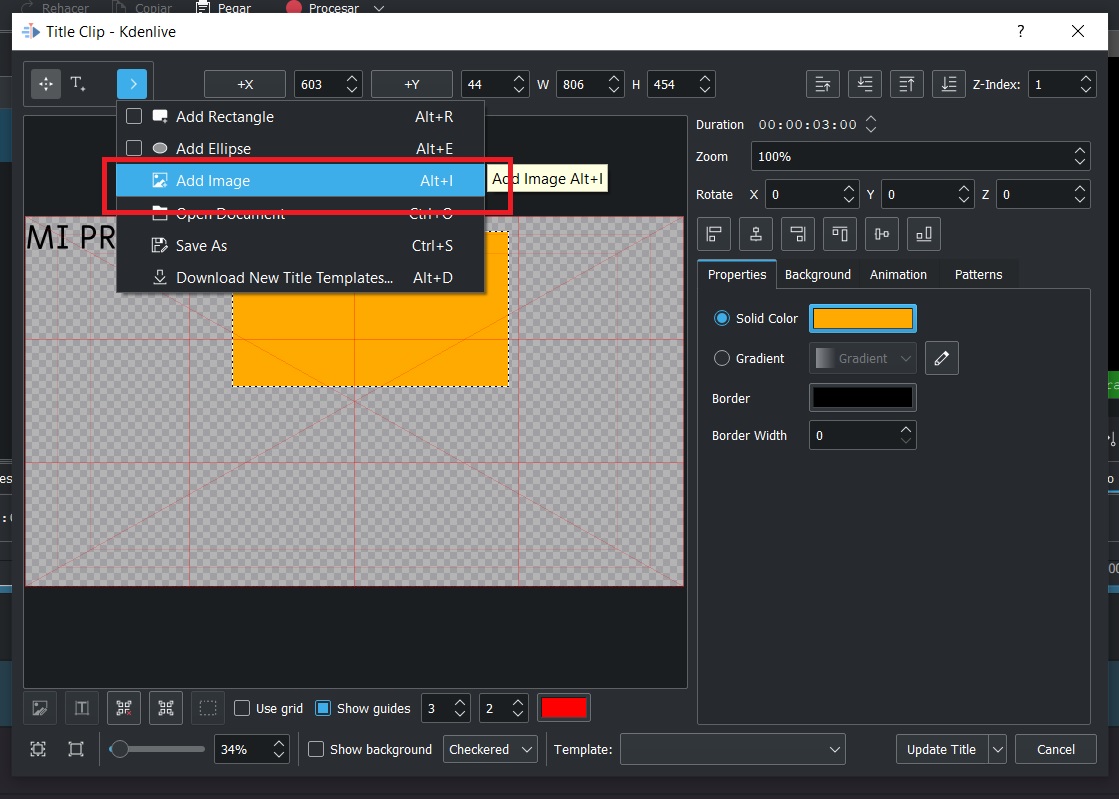
Task: Align item to the right edge
Action: tap(798, 234)
